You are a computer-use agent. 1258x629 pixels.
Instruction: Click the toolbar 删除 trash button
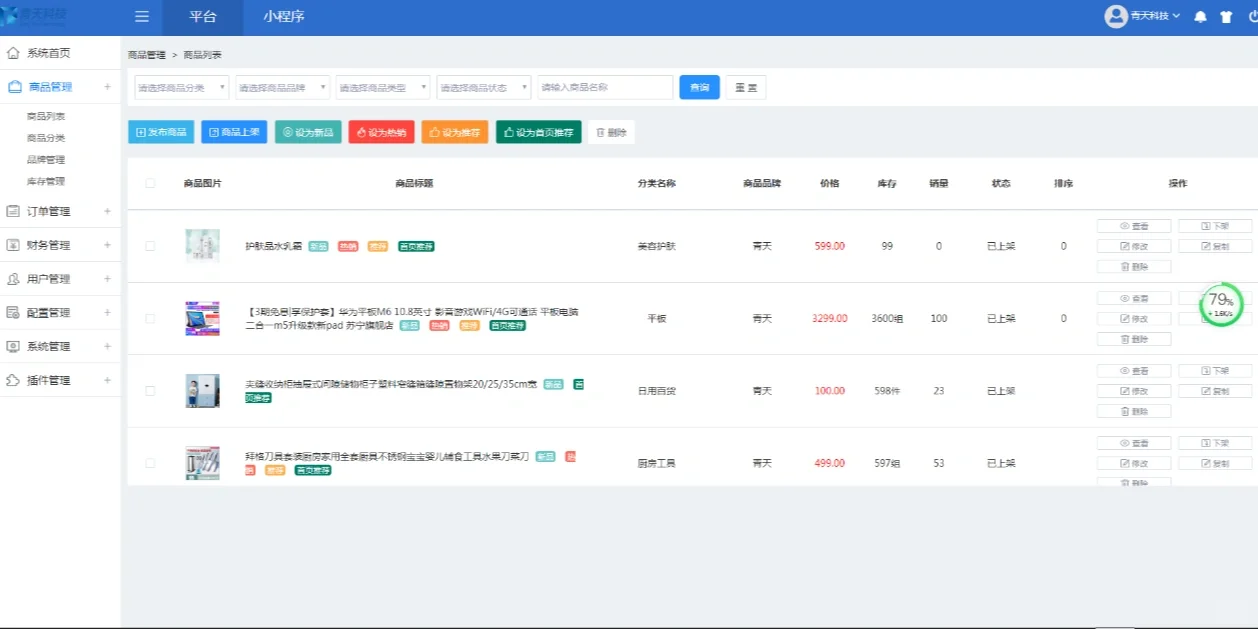point(611,132)
